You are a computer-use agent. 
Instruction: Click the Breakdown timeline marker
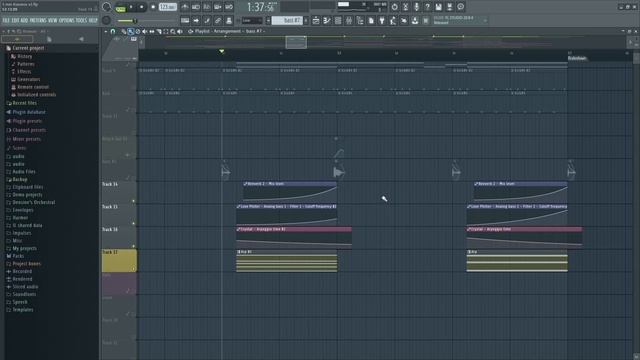tap(577, 58)
